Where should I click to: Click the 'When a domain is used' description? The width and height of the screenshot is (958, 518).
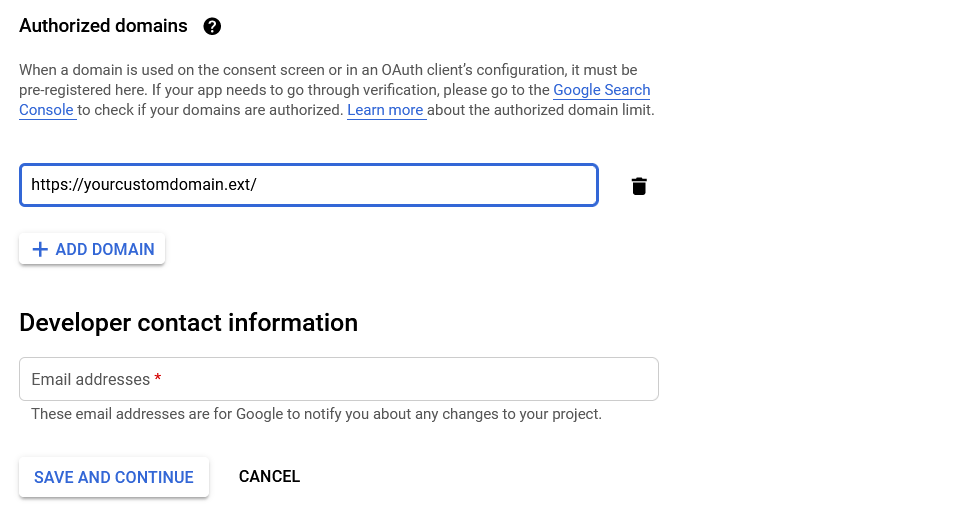pyautogui.click(x=337, y=90)
